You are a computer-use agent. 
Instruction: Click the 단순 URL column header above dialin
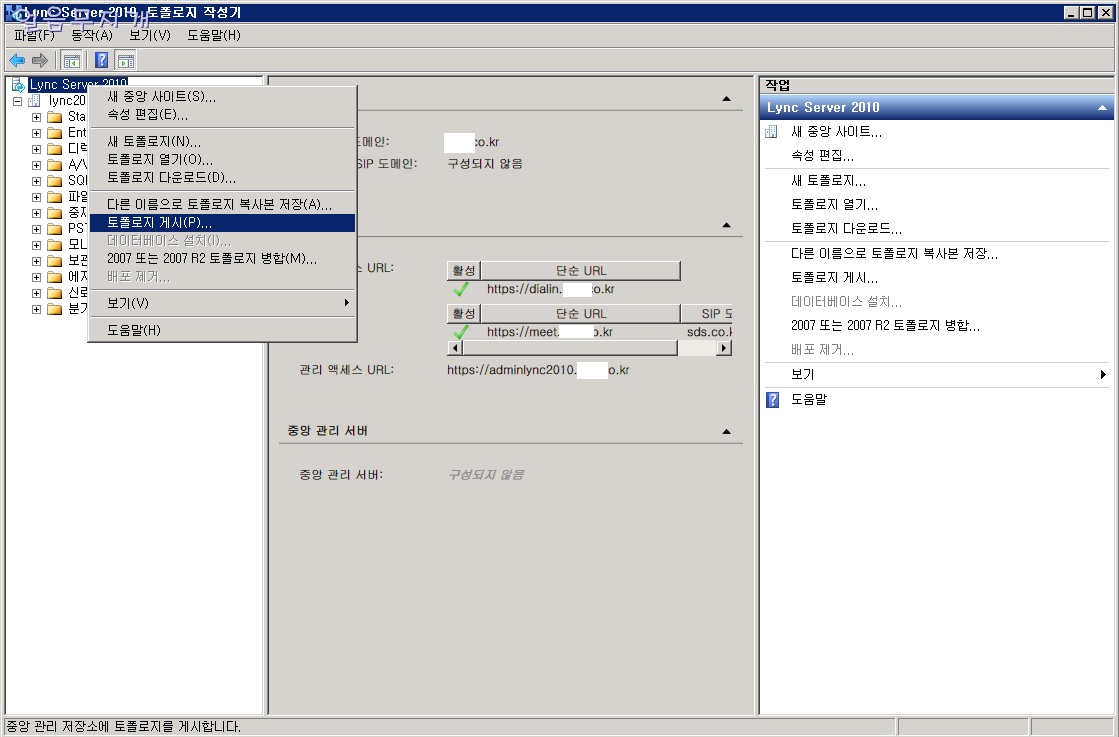coord(581,271)
